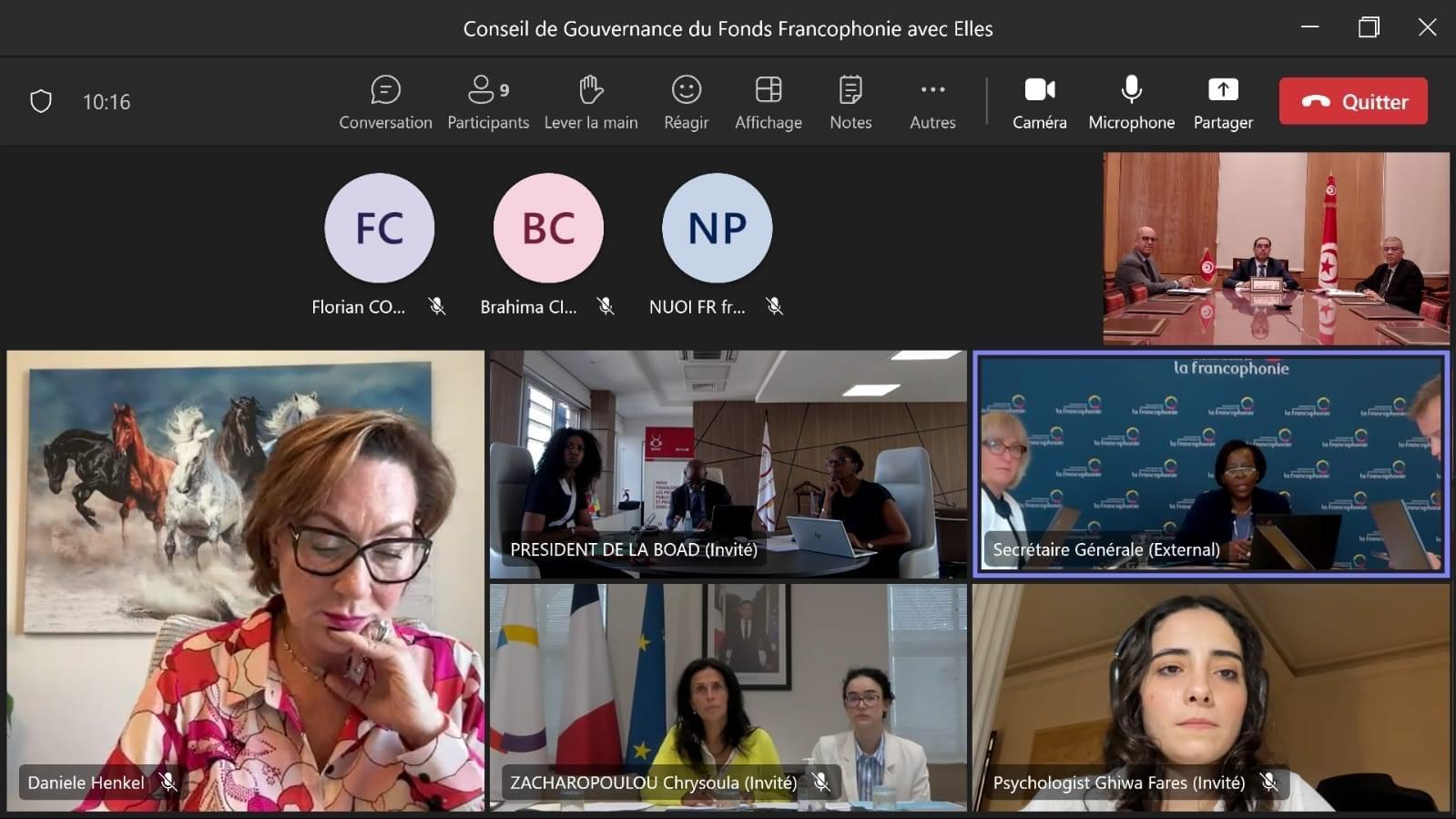The height and width of the screenshot is (819, 1456).
Task: Select the PRESIDENT DE LA BOAD video
Action: pos(728,465)
